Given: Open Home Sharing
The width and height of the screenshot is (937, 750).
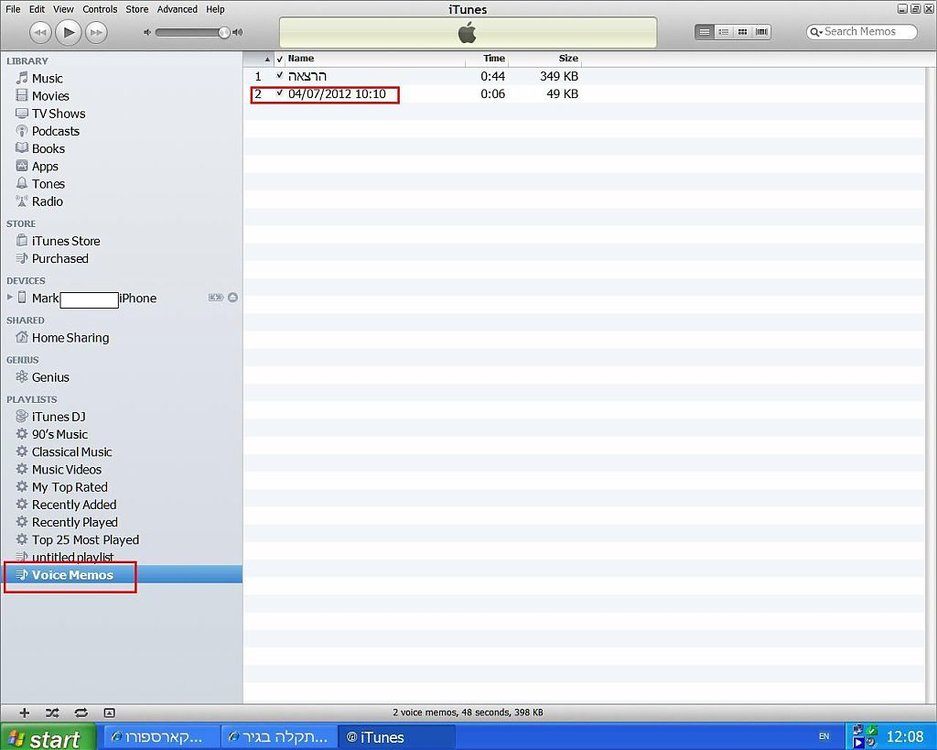Looking at the screenshot, I should click(x=71, y=338).
